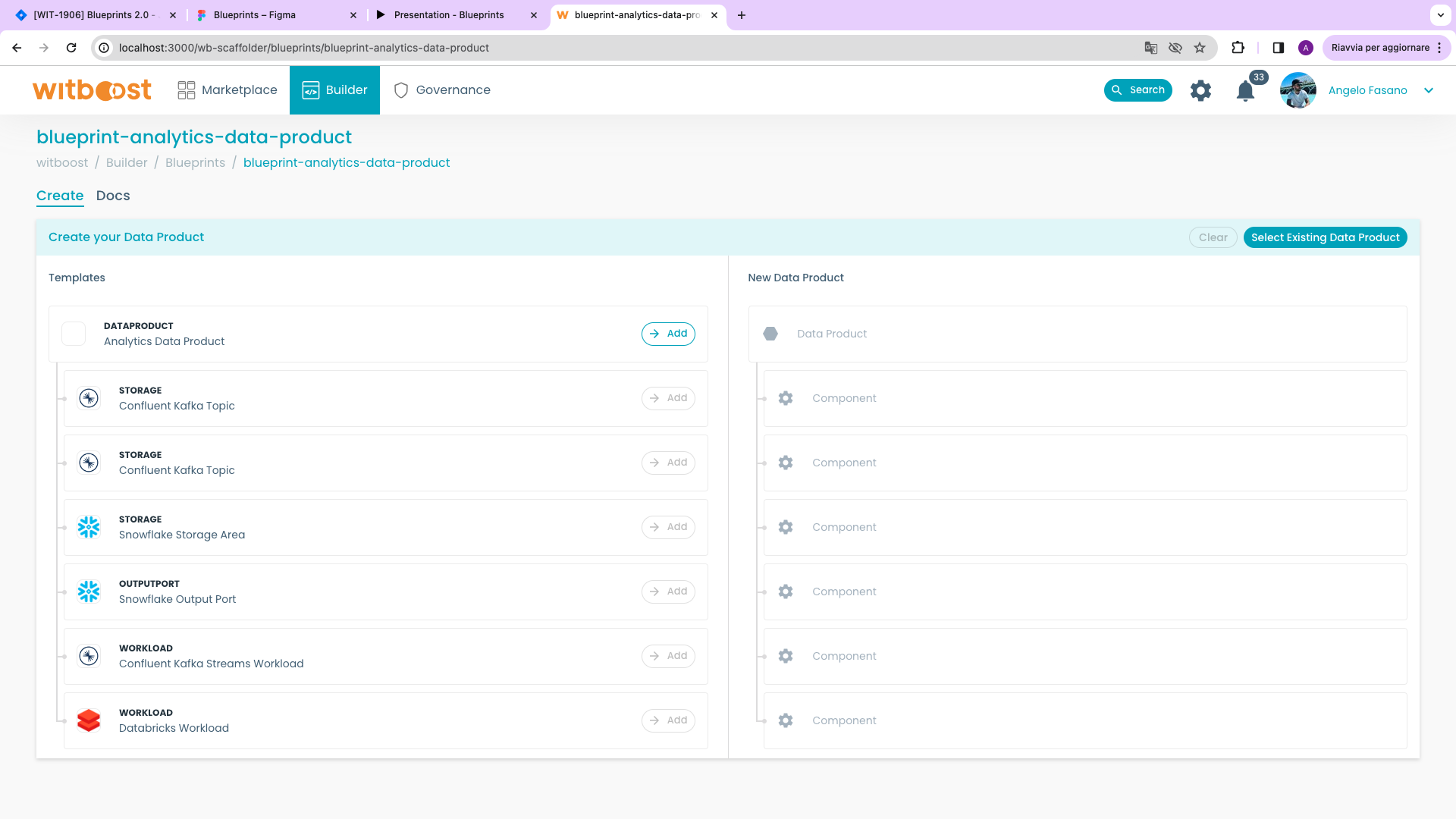Expand the Angelo Fasano user dropdown
1456x819 pixels.
pos(1429,90)
